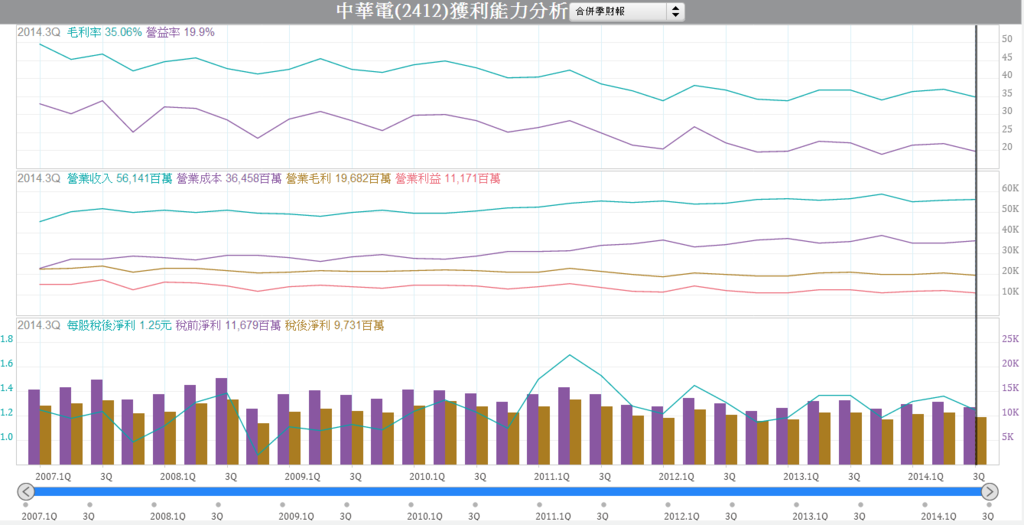Click the 5K value on the profit axis
This screenshot has height=525, width=1024.
click(1008, 437)
